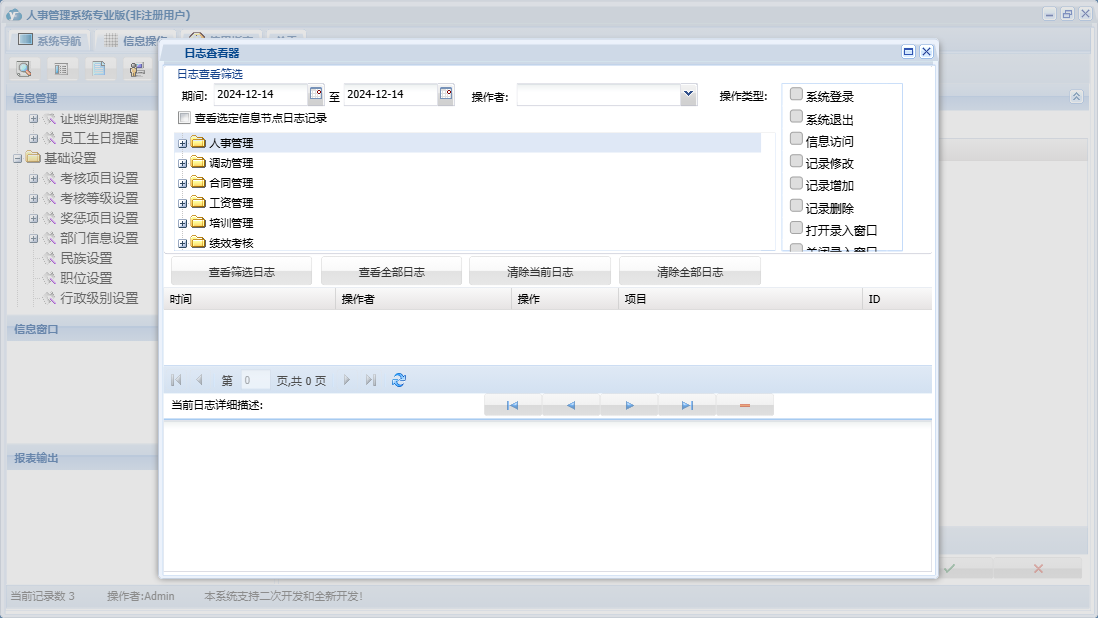This screenshot has height=618, width=1098.
Task: Jump to first log detail record
Action: click(x=513, y=405)
